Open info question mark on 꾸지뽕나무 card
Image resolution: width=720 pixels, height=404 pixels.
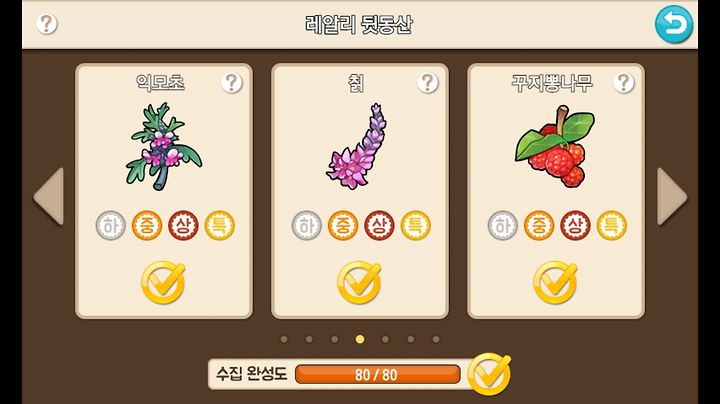click(624, 83)
